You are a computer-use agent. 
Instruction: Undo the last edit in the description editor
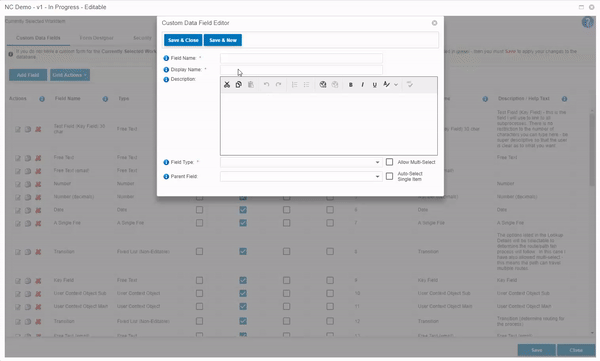click(x=266, y=85)
